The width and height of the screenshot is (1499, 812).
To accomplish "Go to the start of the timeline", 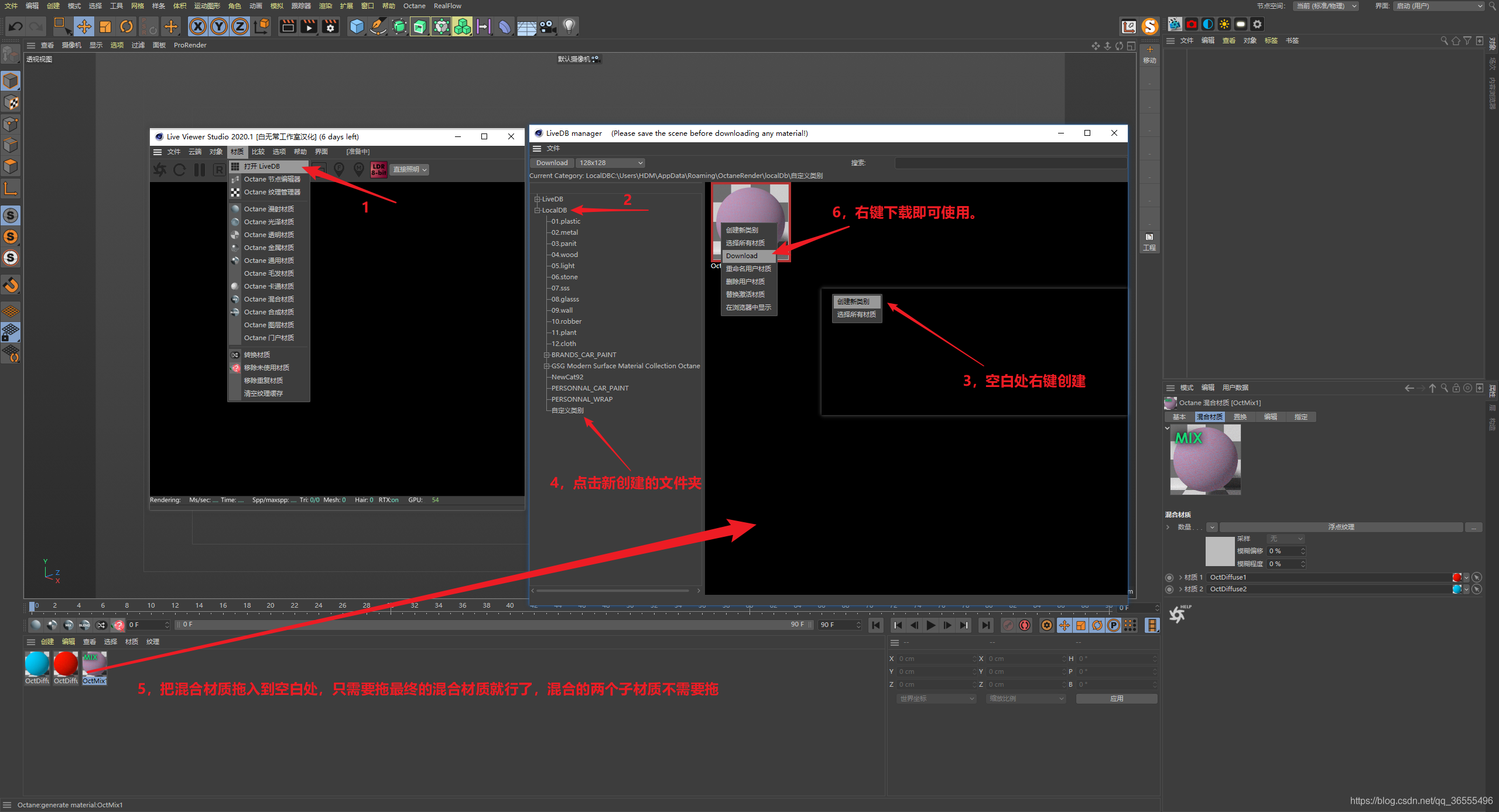I will pyautogui.click(x=876, y=625).
